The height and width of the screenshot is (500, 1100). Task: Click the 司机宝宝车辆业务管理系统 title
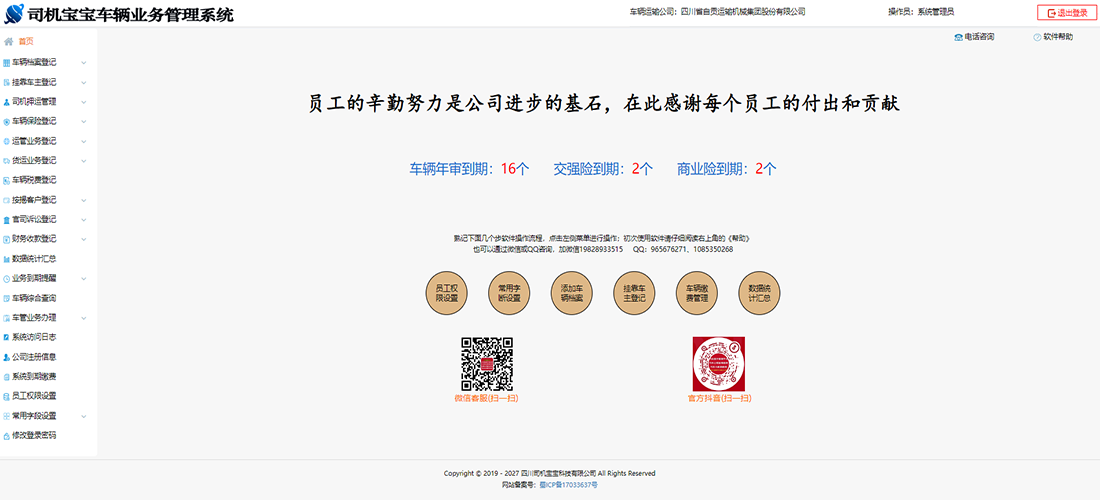pos(130,13)
